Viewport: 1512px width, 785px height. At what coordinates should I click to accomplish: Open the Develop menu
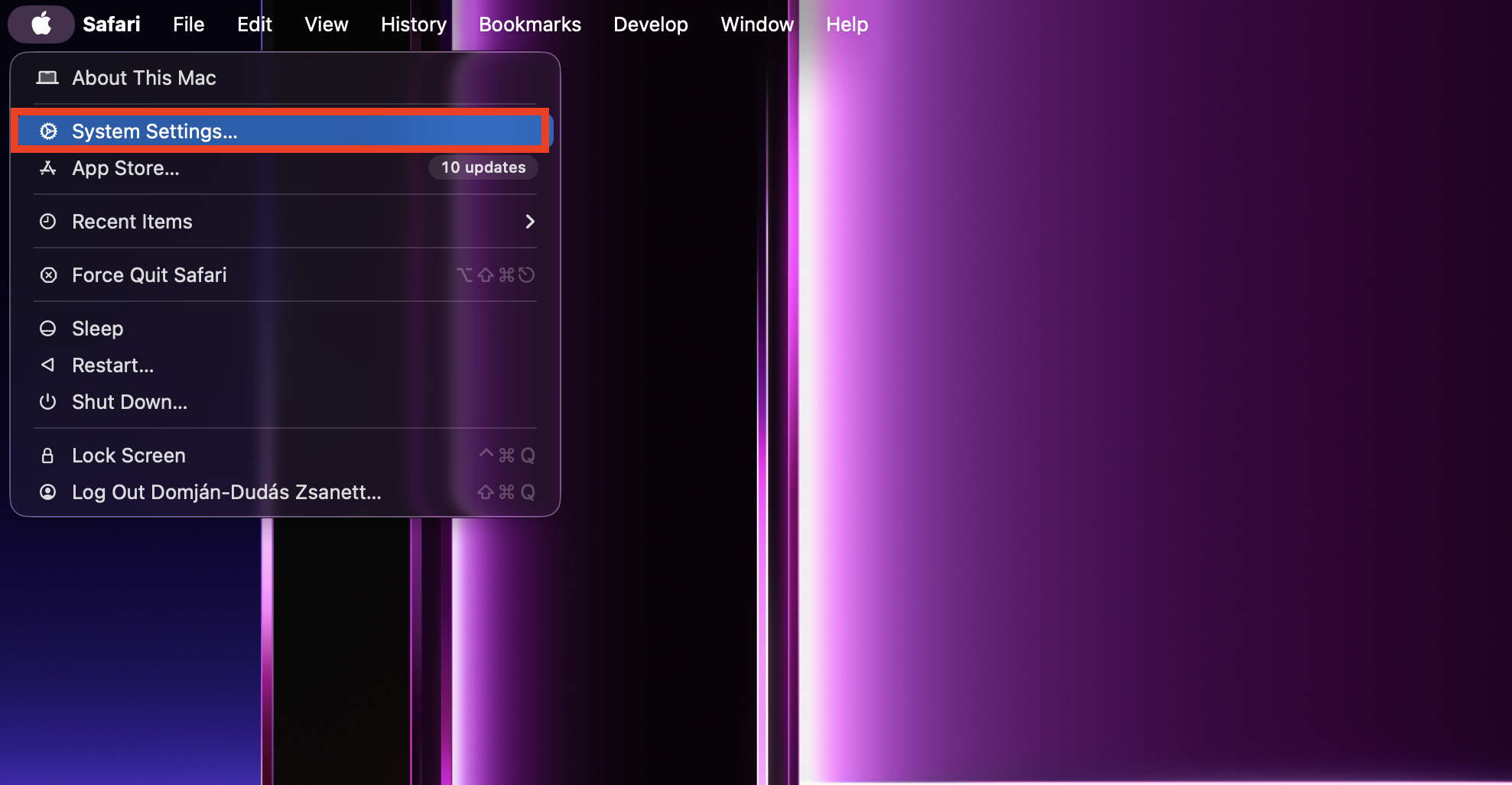(x=650, y=24)
